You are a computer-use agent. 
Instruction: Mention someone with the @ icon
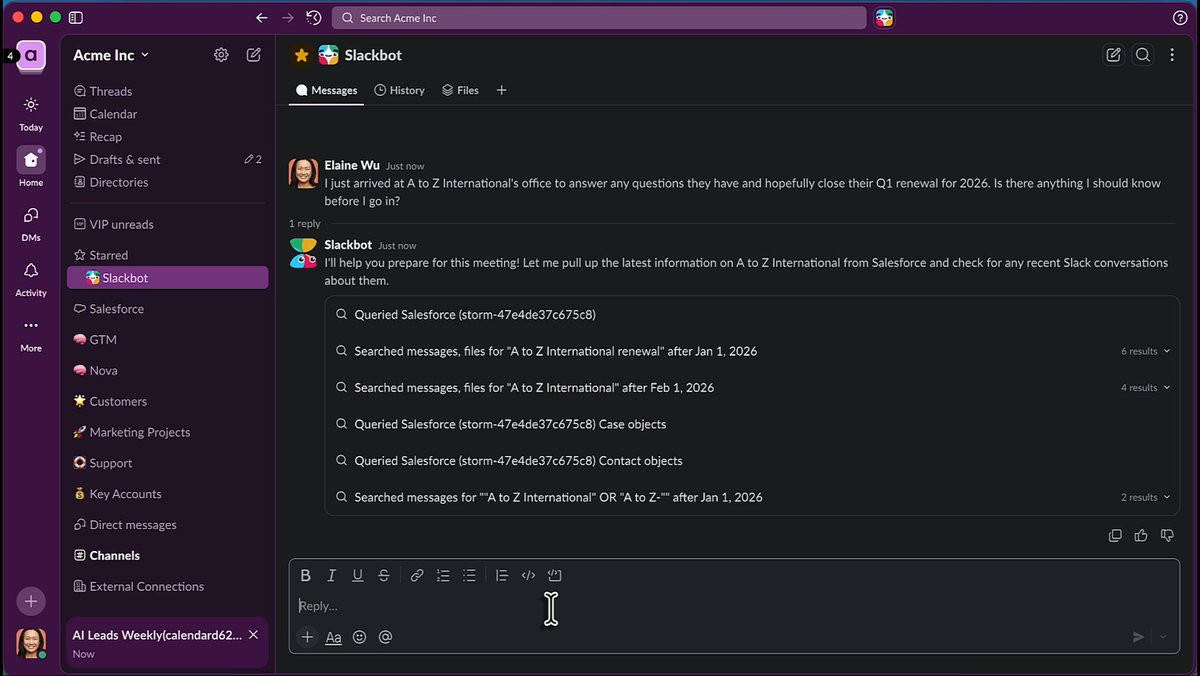pyautogui.click(x=385, y=637)
